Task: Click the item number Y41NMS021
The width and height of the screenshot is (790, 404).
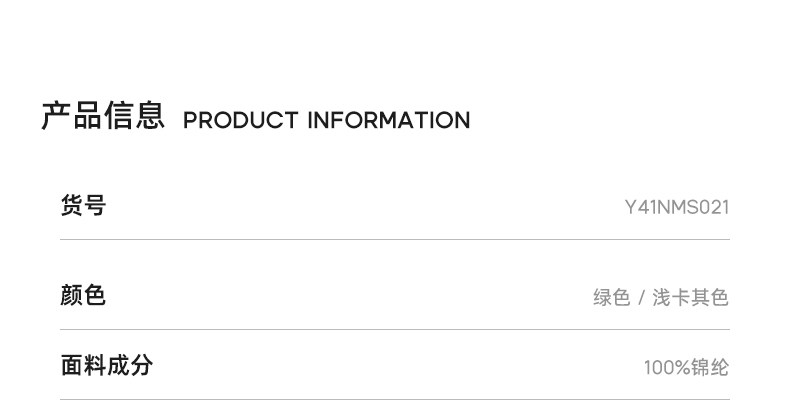Action: [676, 207]
